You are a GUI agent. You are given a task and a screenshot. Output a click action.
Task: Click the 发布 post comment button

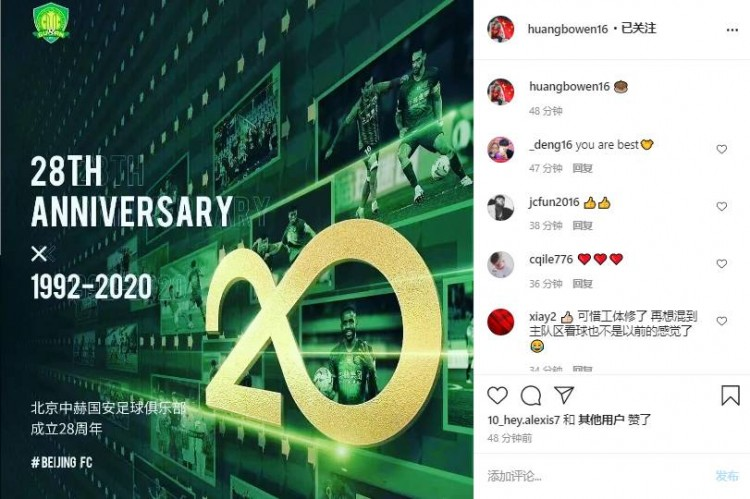click(727, 476)
